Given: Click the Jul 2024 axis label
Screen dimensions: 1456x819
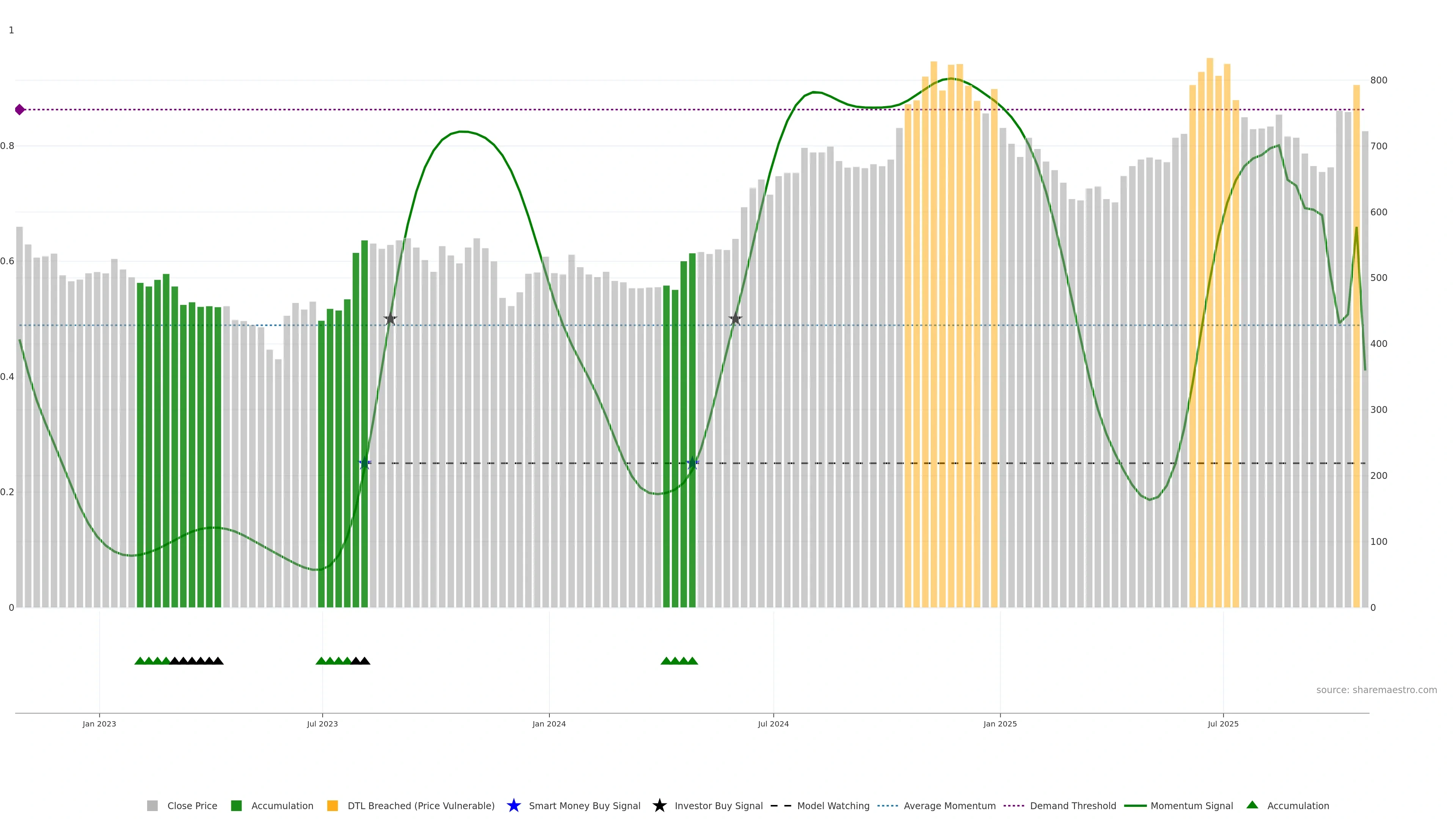Looking at the screenshot, I should [x=773, y=723].
